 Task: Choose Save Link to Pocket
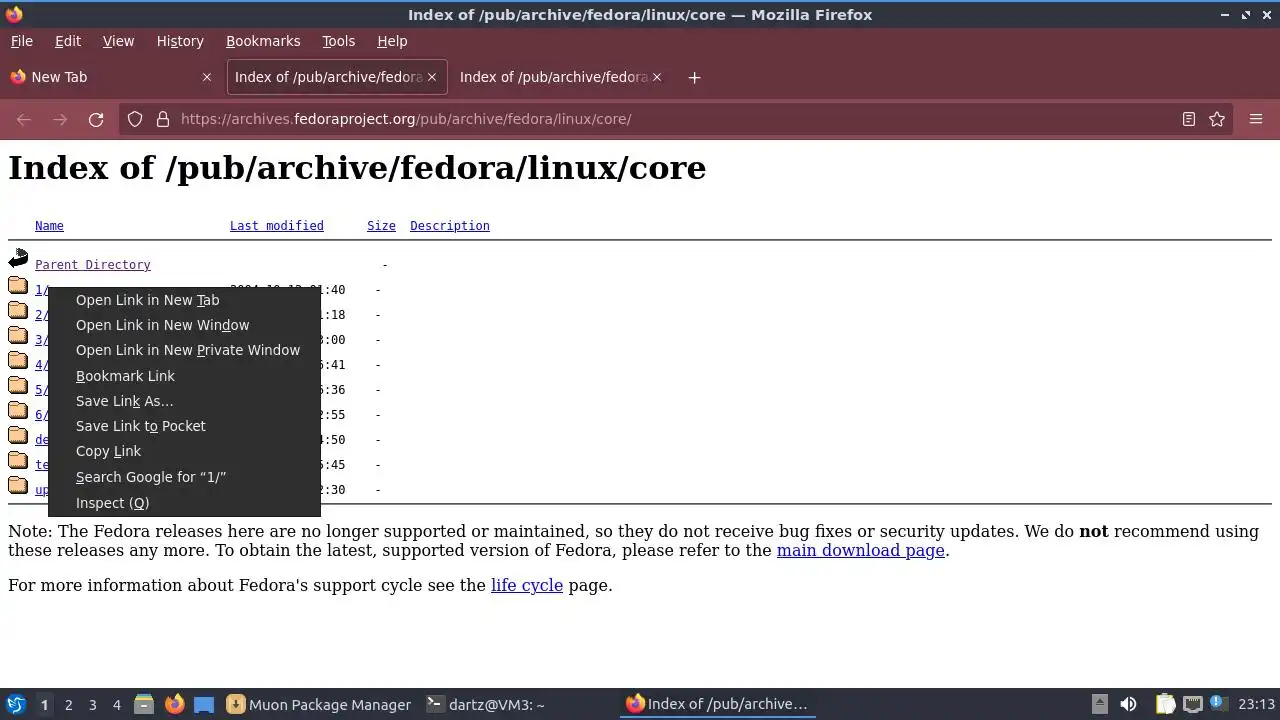184,426
